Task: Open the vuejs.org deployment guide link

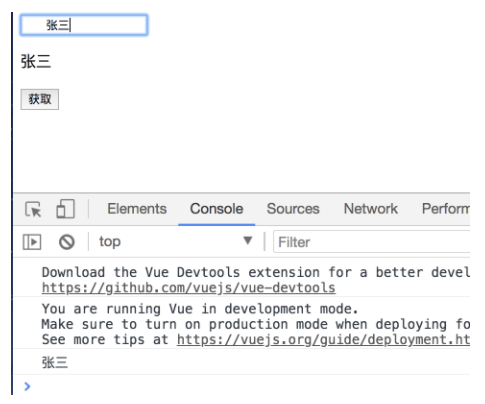Action: (323, 340)
